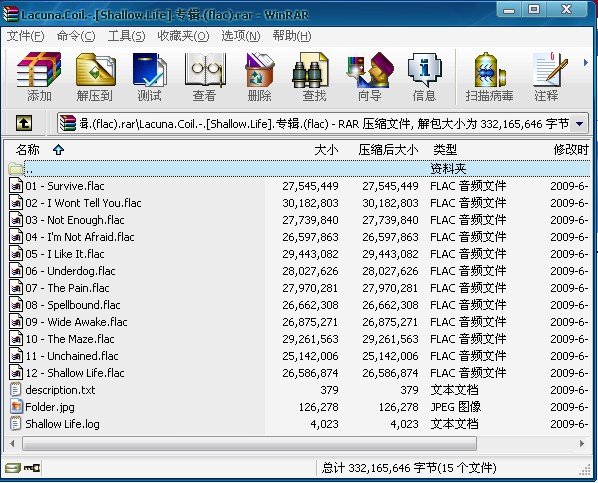Viewport: 598px width, 483px height.
Task: Click the type cell 'JPEG 图像'
Action: pyautogui.click(x=455, y=407)
